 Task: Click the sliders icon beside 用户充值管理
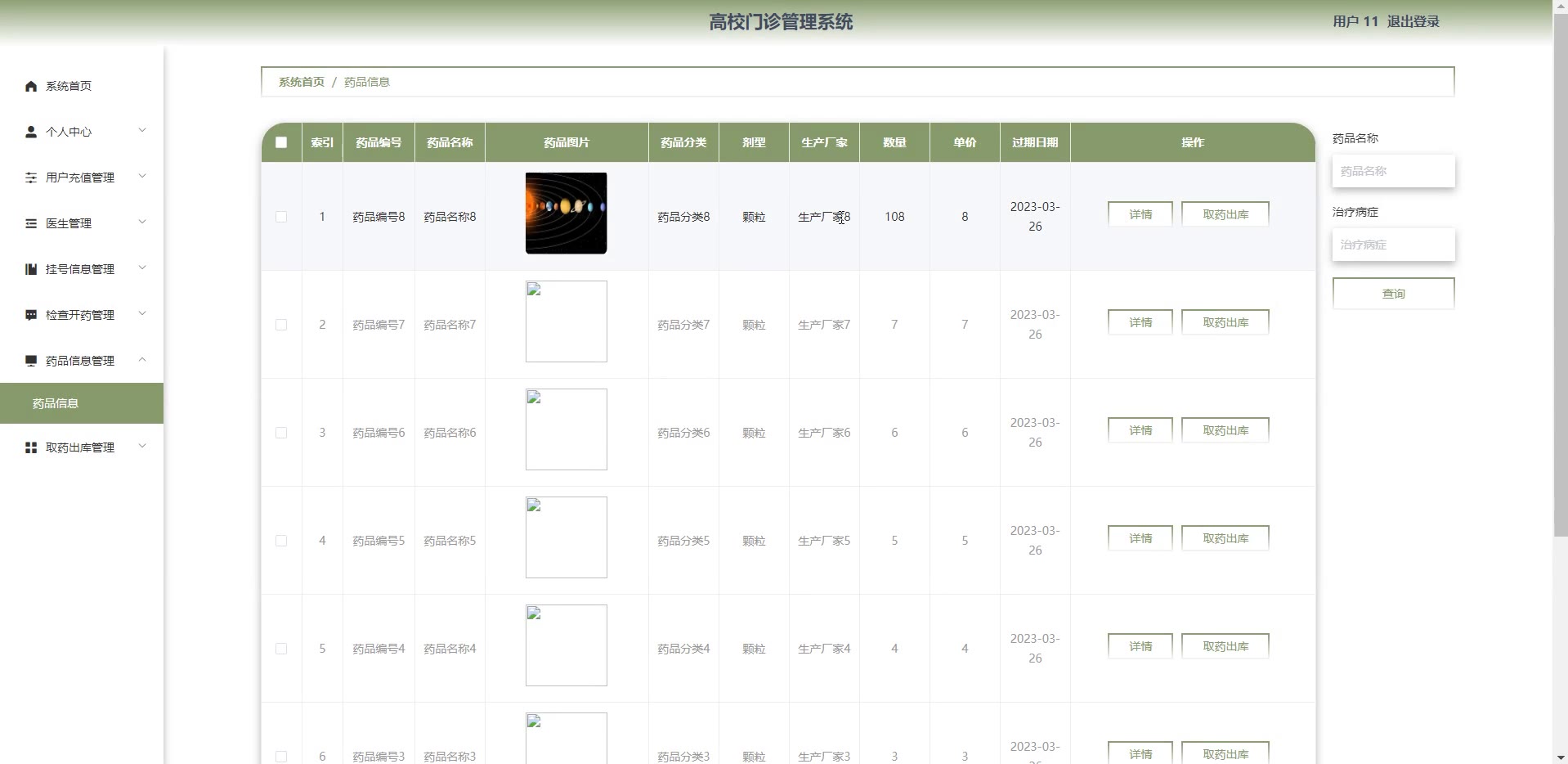31,178
